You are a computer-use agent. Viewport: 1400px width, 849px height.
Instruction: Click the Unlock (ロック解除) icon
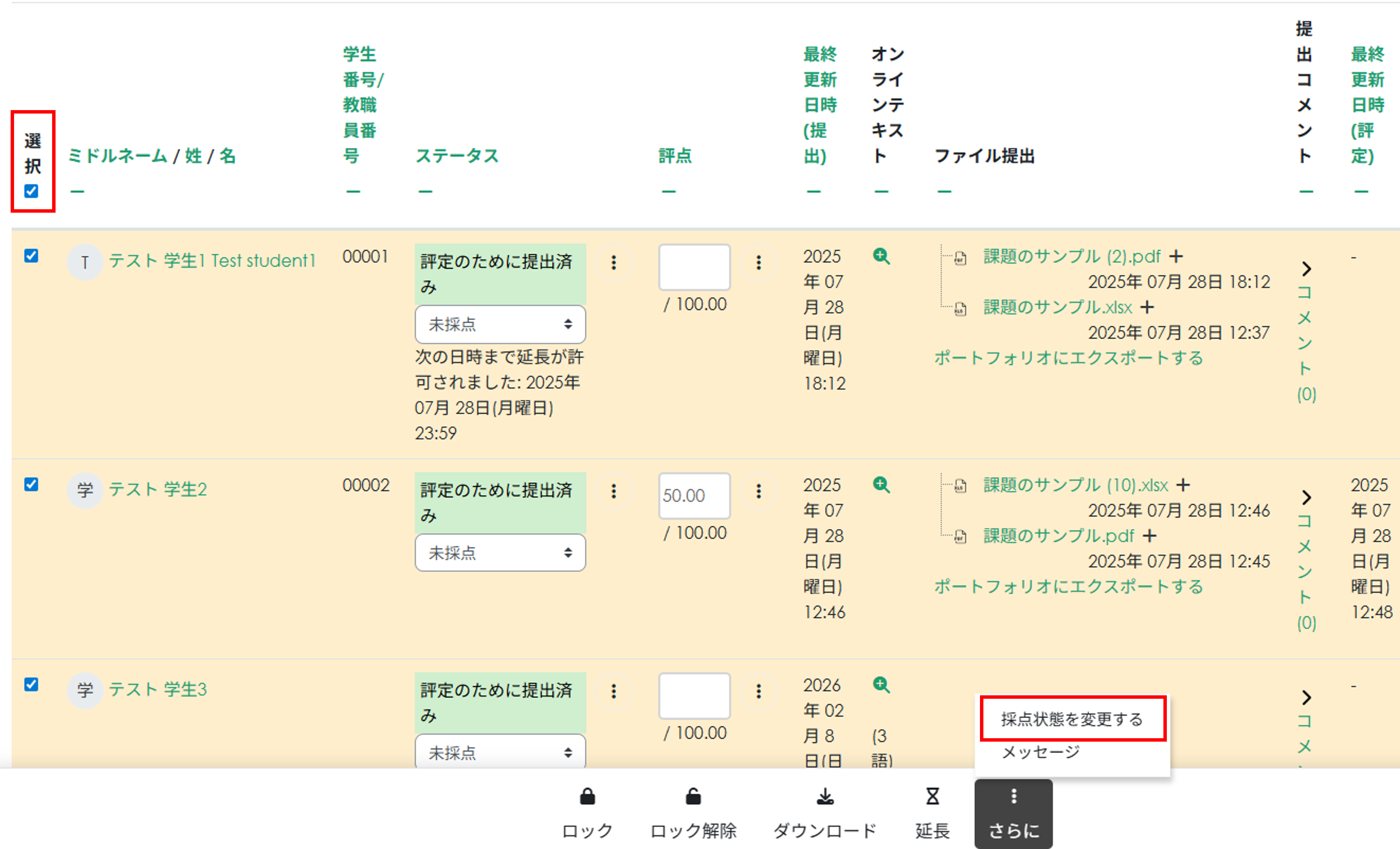click(693, 797)
